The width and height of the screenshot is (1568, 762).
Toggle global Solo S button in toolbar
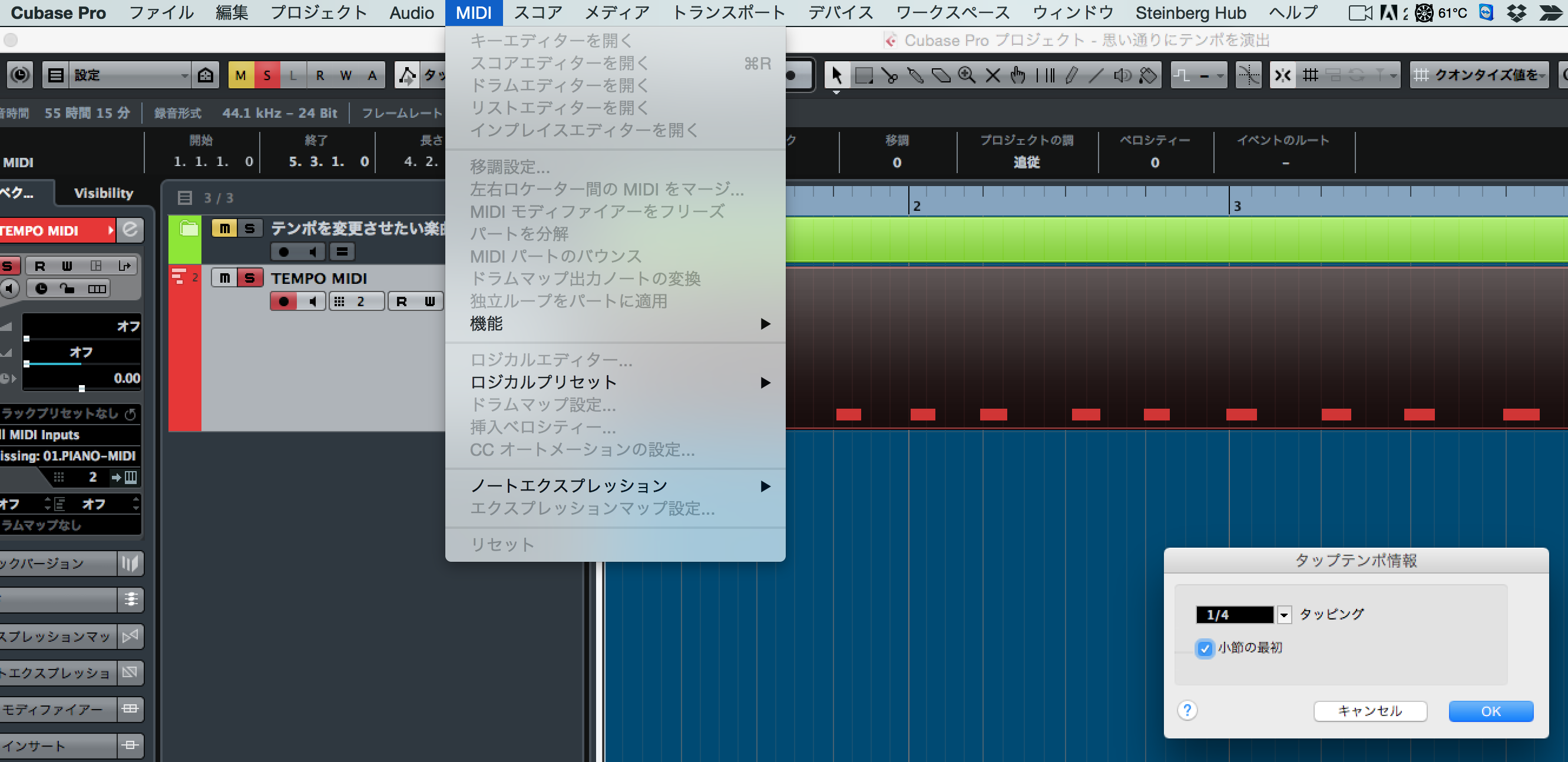267,75
